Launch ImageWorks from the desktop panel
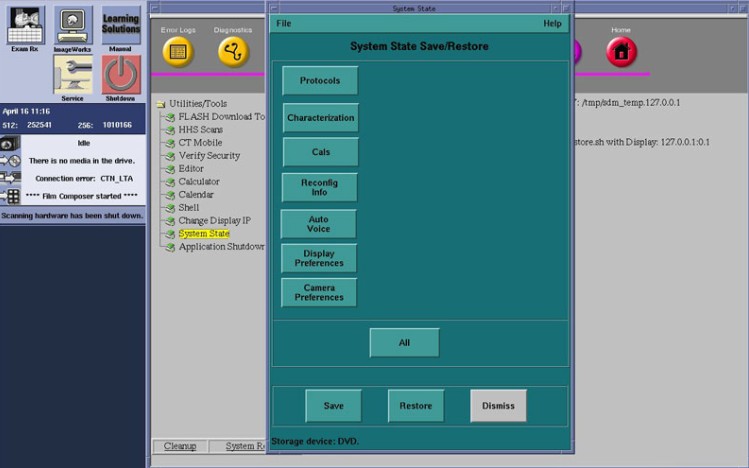The height and width of the screenshot is (468, 749). [73, 26]
